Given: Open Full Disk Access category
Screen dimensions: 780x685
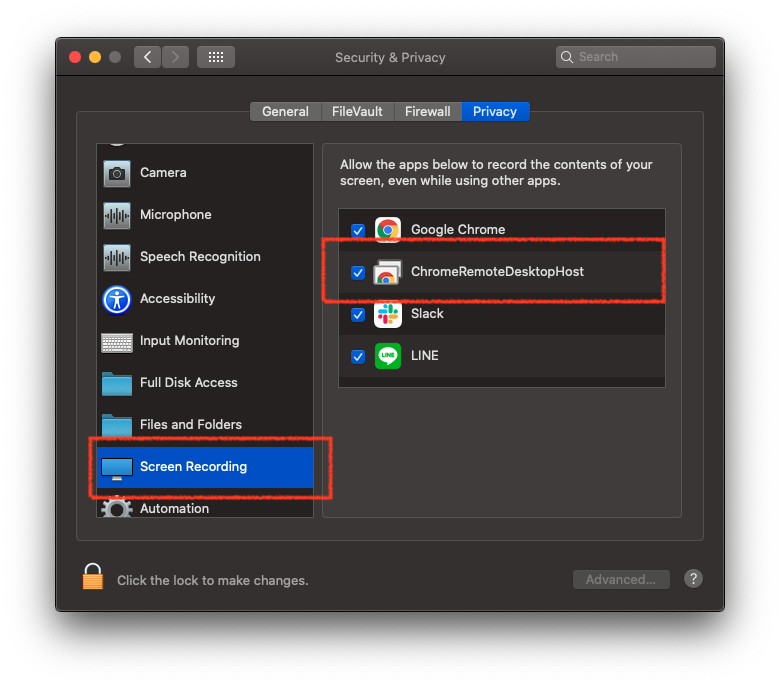Looking at the screenshot, I should 188,383.
